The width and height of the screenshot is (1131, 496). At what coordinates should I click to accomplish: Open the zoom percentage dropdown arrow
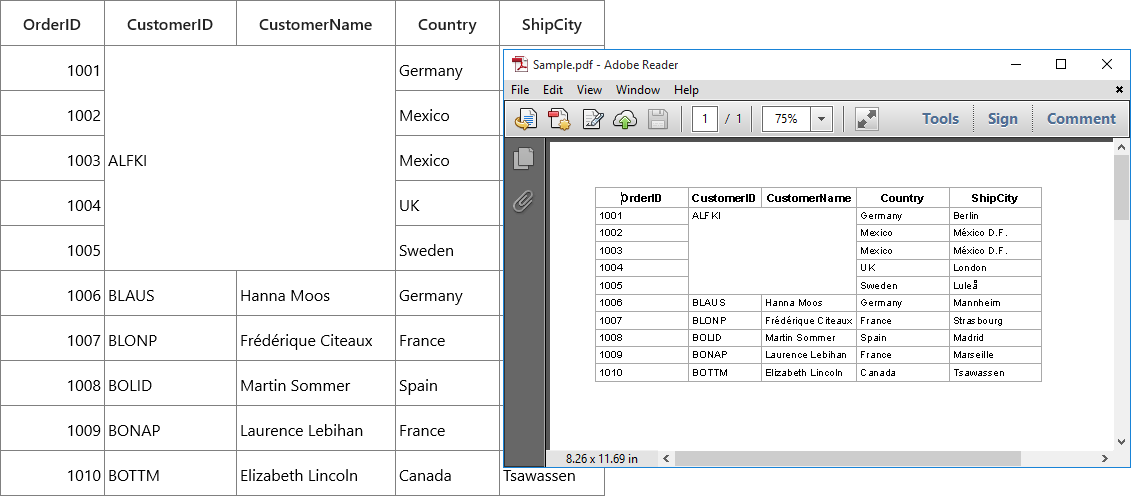click(x=821, y=119)
